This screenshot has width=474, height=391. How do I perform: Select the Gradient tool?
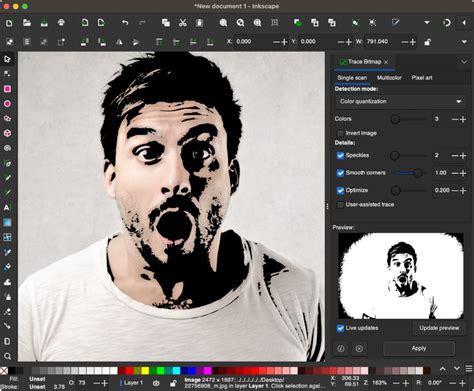tap(7, 222)
